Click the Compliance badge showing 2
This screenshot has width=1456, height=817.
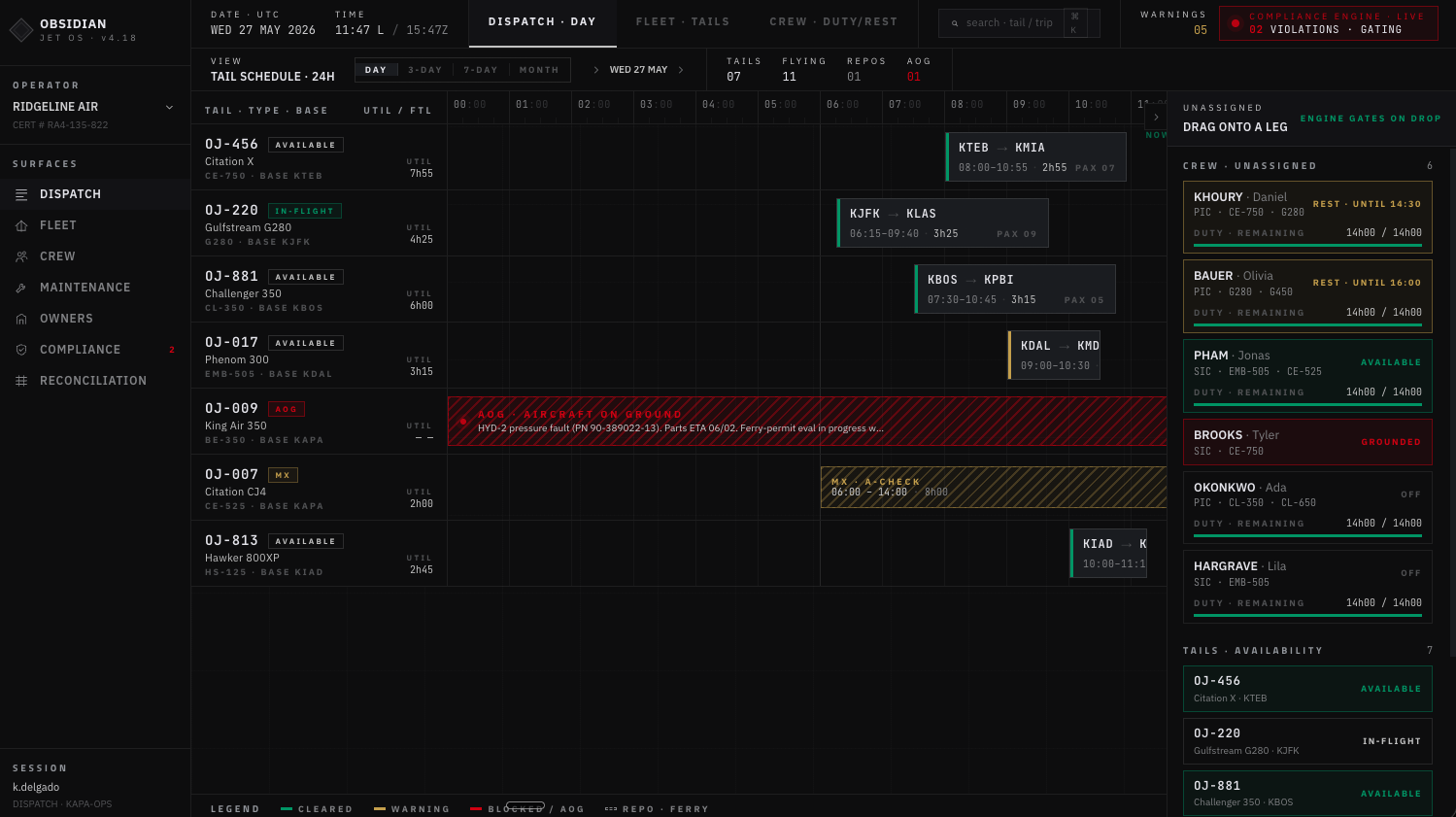coord(172,350)
